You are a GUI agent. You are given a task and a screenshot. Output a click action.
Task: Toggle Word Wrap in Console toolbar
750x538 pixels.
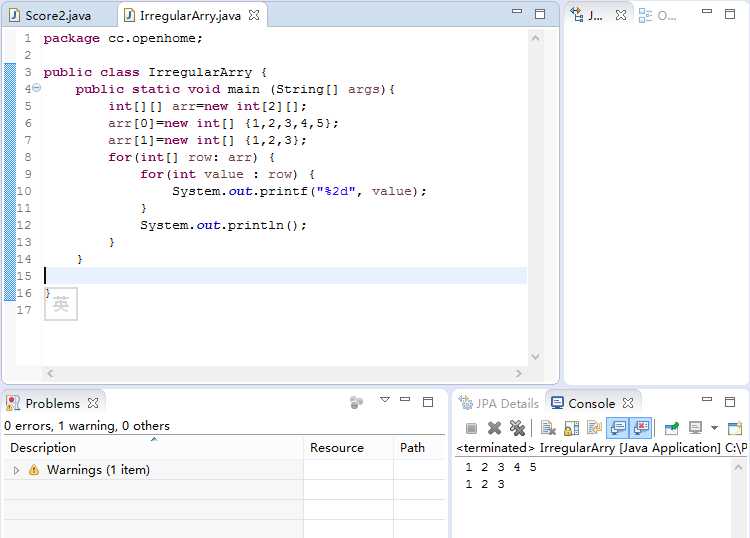[x=595, y=428]
